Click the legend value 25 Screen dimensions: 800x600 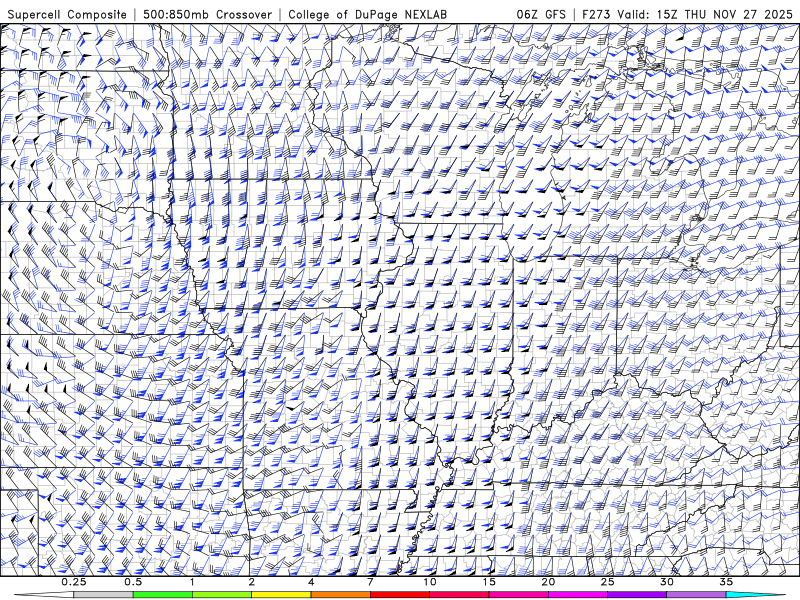tap(607, 582)
